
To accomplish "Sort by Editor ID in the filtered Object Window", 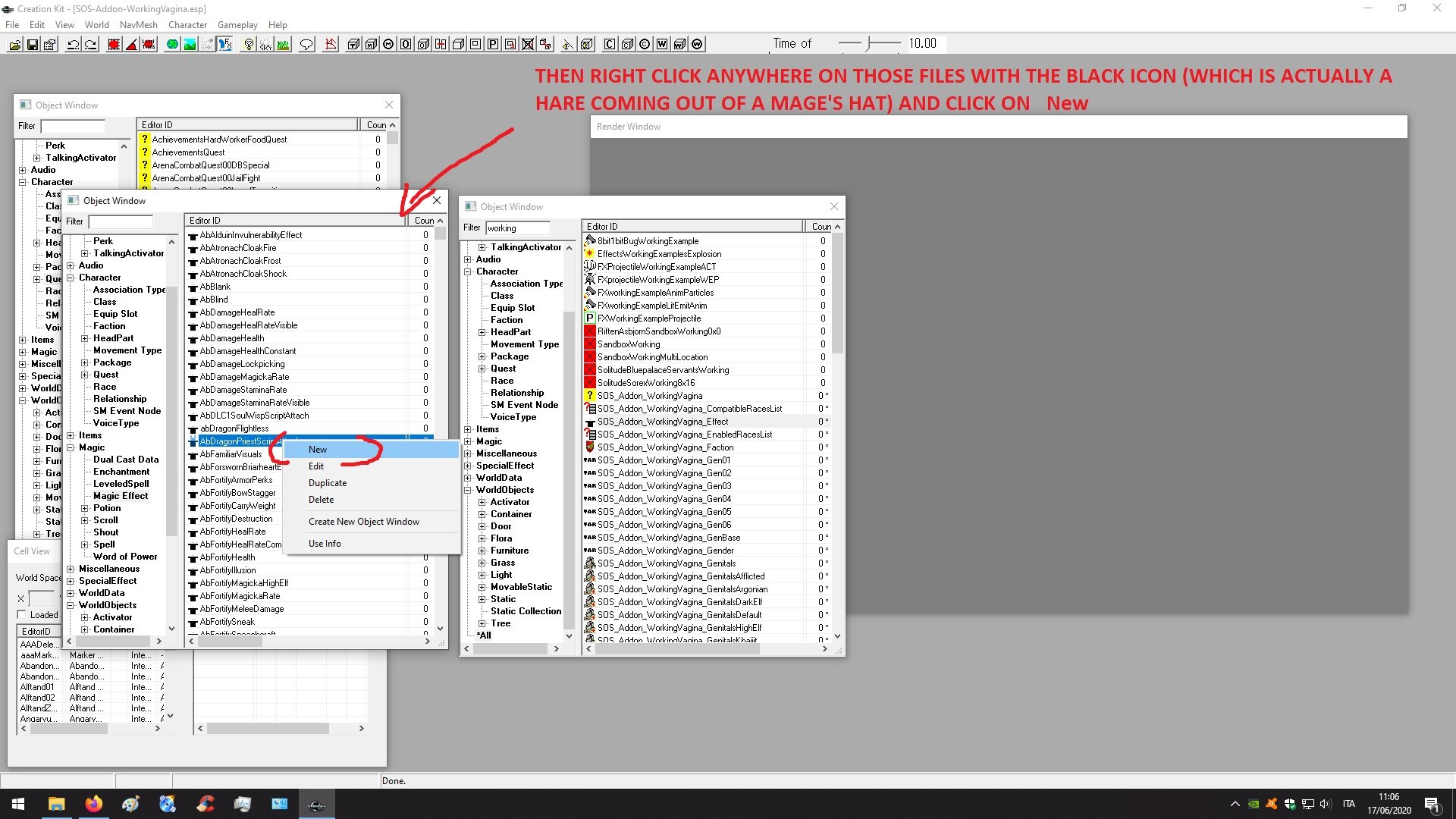I will point(692,227).
